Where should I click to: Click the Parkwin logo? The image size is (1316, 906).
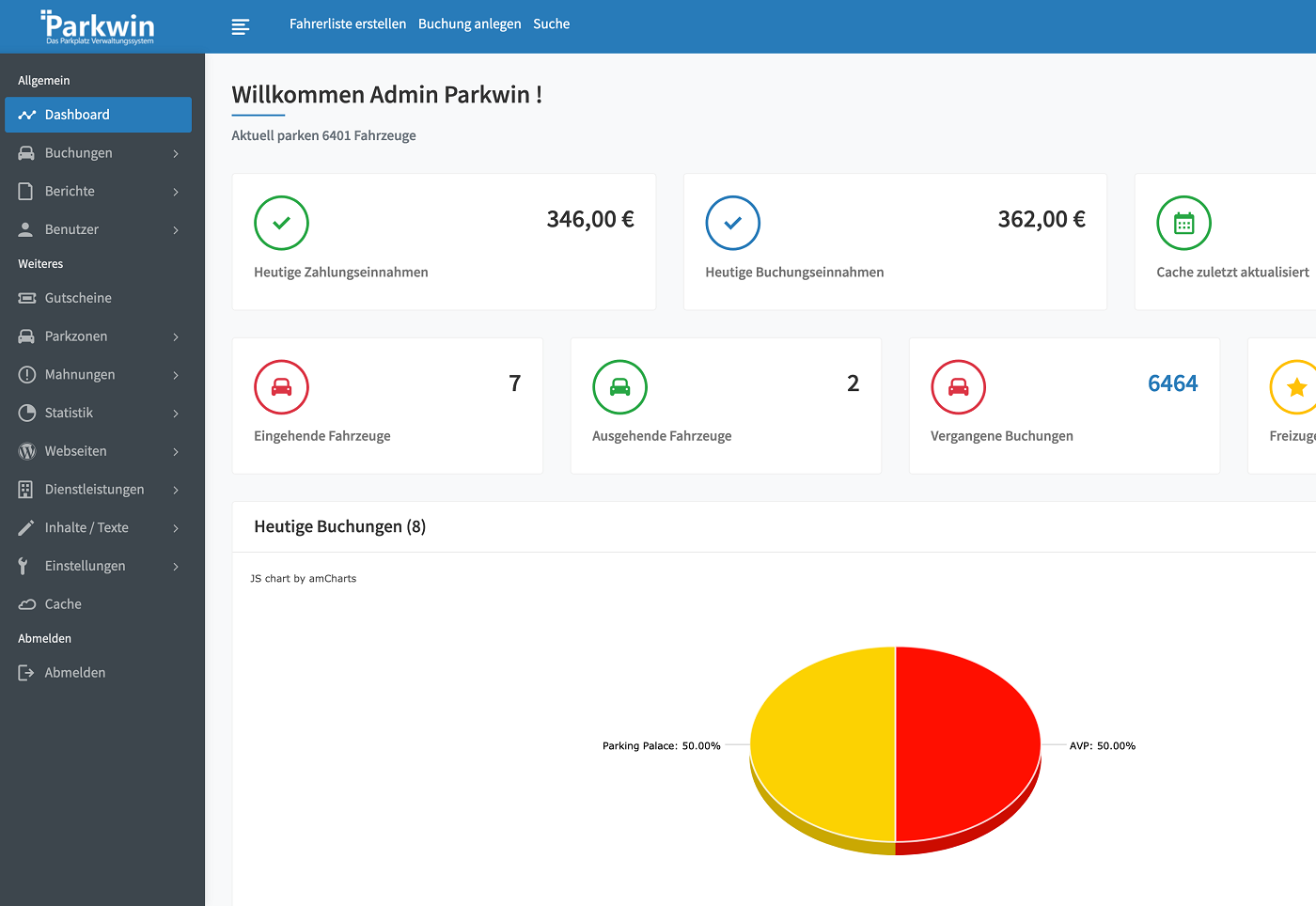[99, 26]
